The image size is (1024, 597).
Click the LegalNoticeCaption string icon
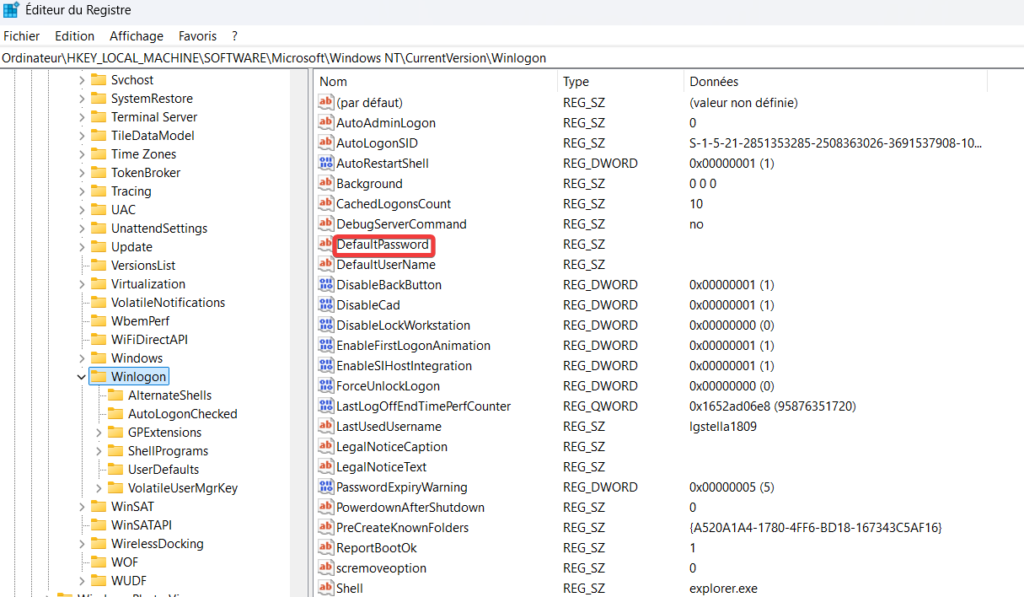coord(325,446)
